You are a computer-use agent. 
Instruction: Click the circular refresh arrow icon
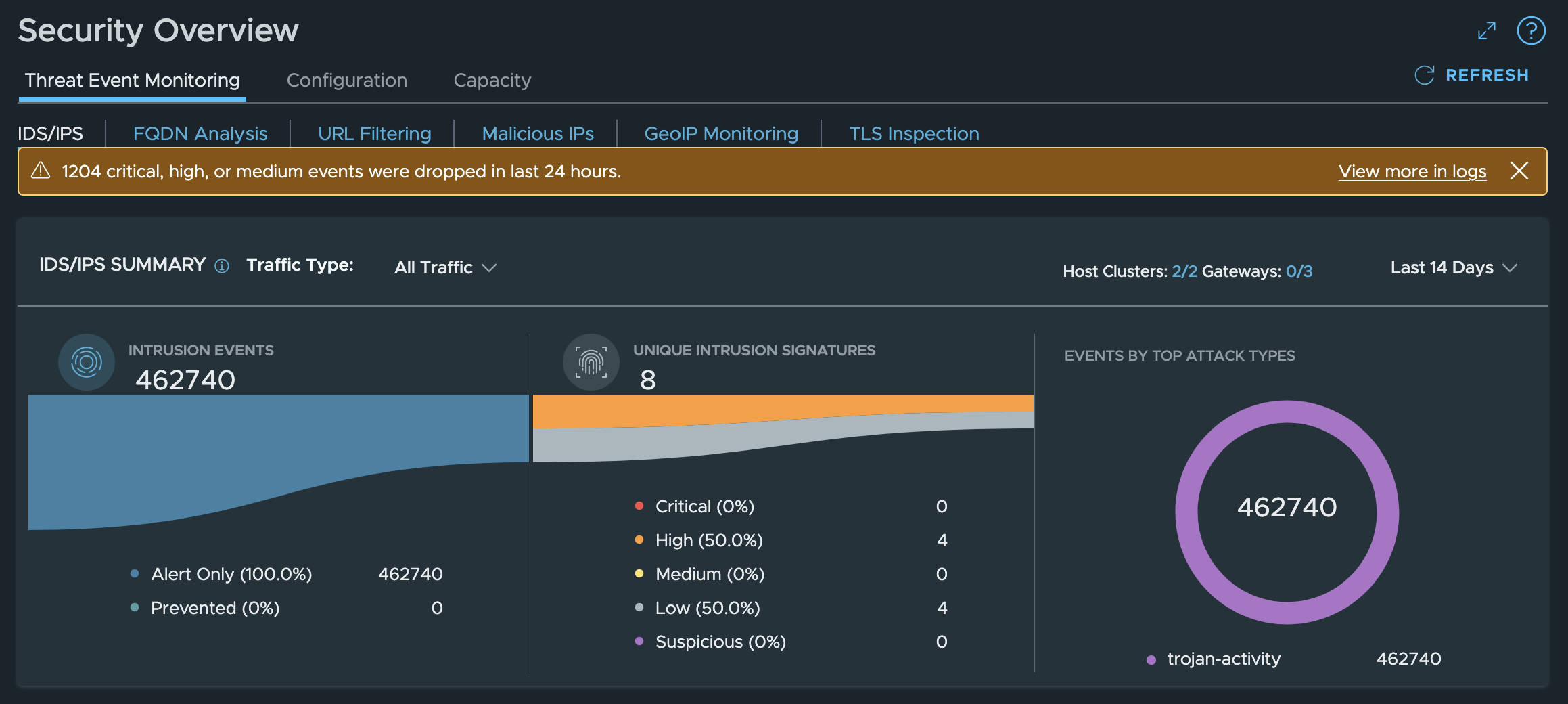(1424, 75)
